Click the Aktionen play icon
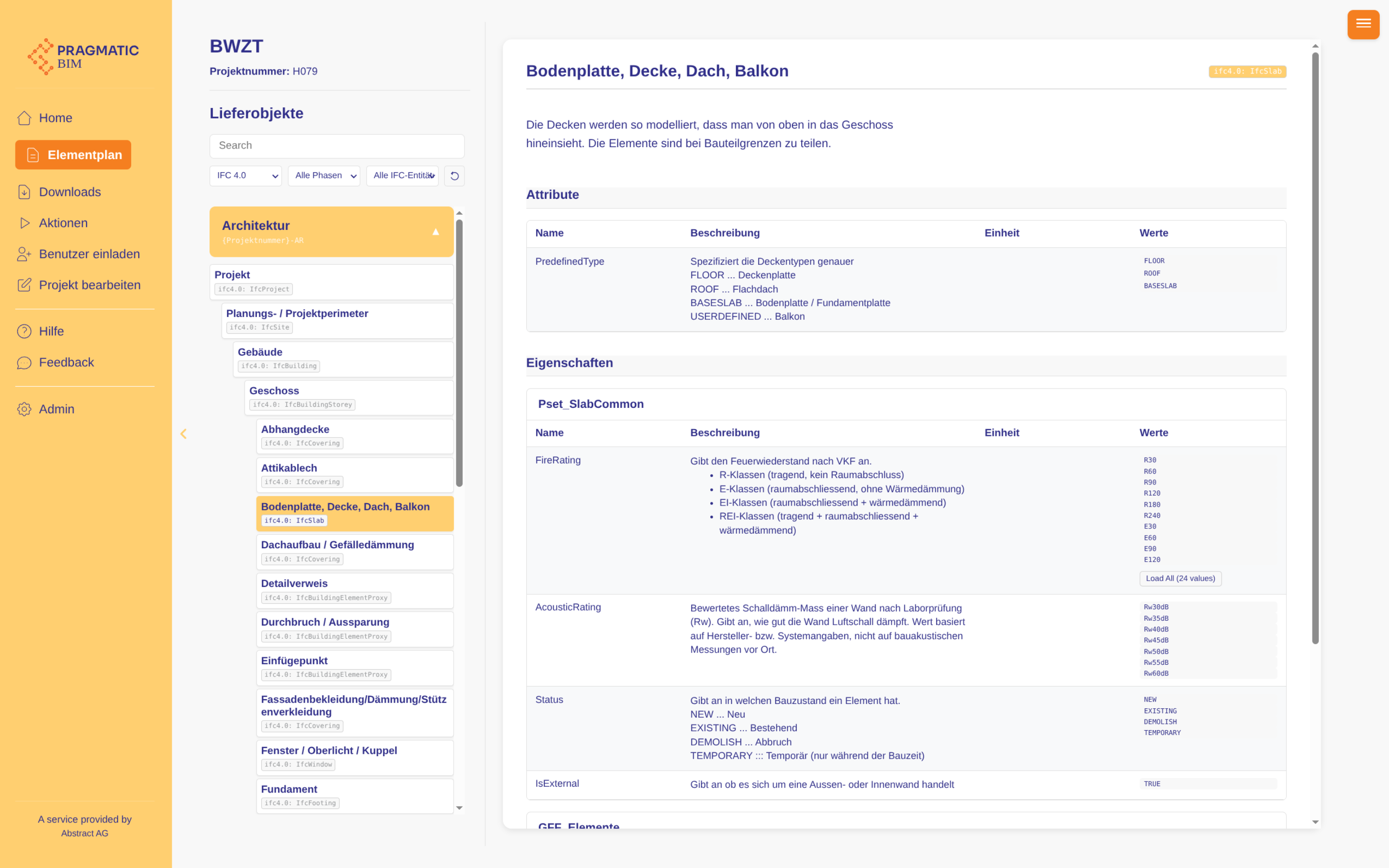 tap(24, 223)
